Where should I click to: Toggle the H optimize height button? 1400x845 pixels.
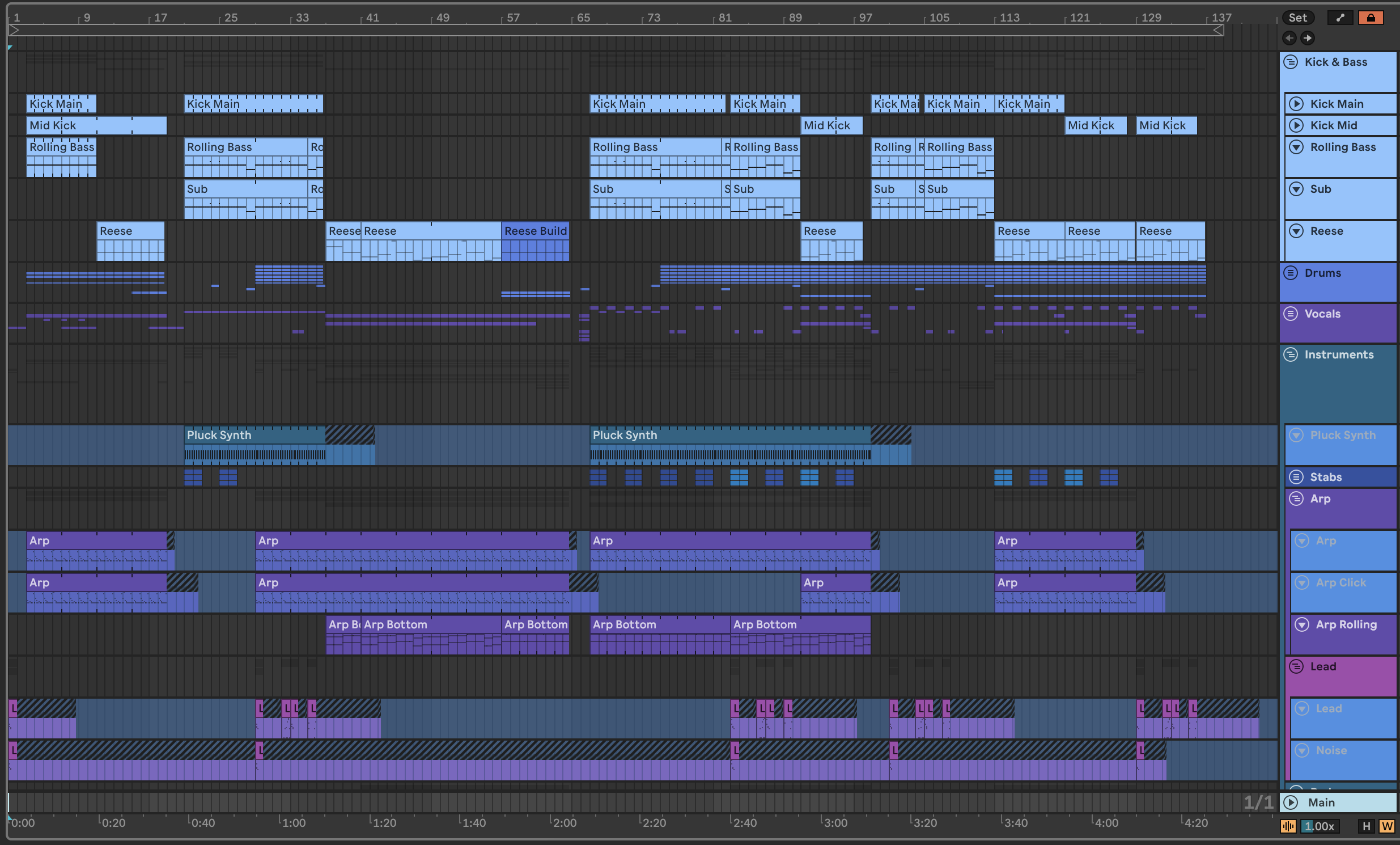1366,826
